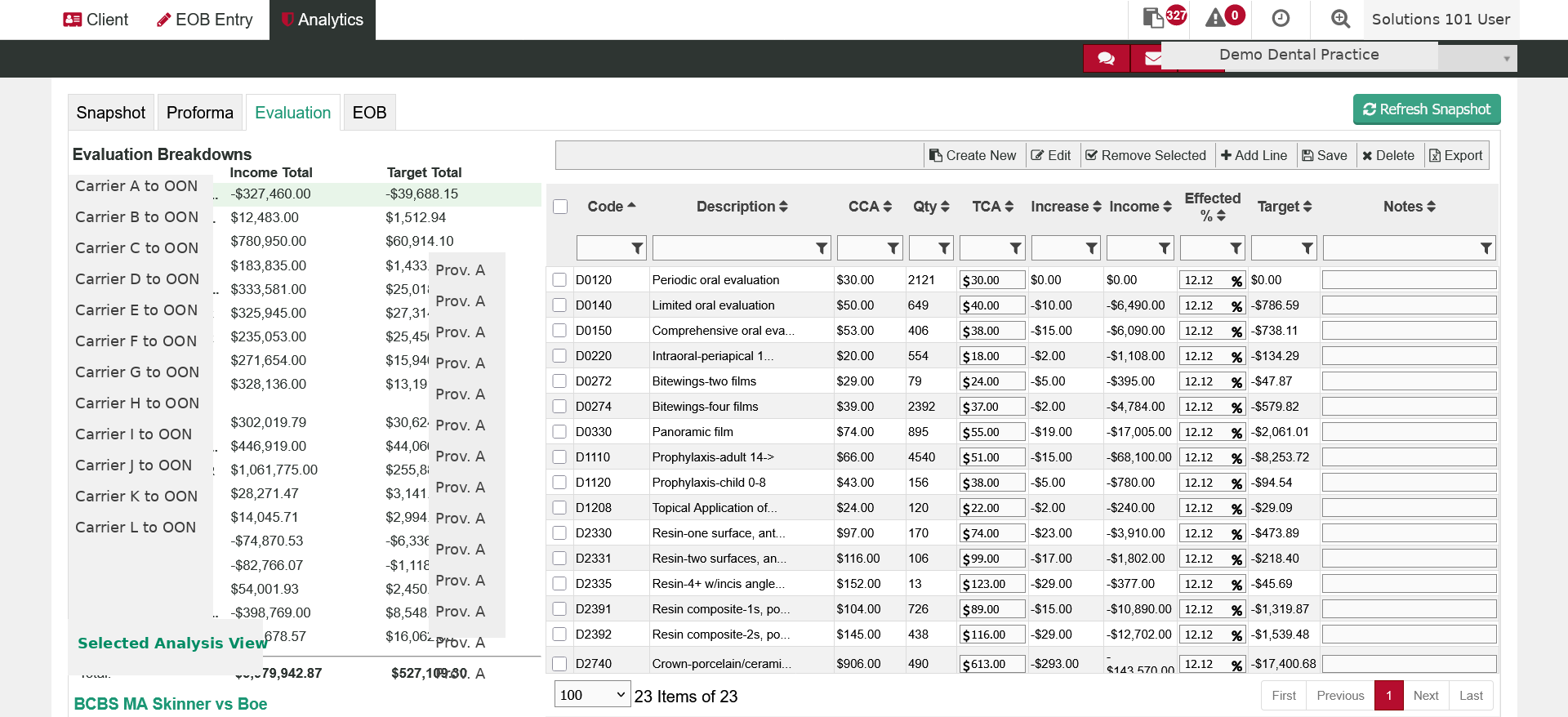Check the D2330 Resin-one surface row

click(559, 533)
